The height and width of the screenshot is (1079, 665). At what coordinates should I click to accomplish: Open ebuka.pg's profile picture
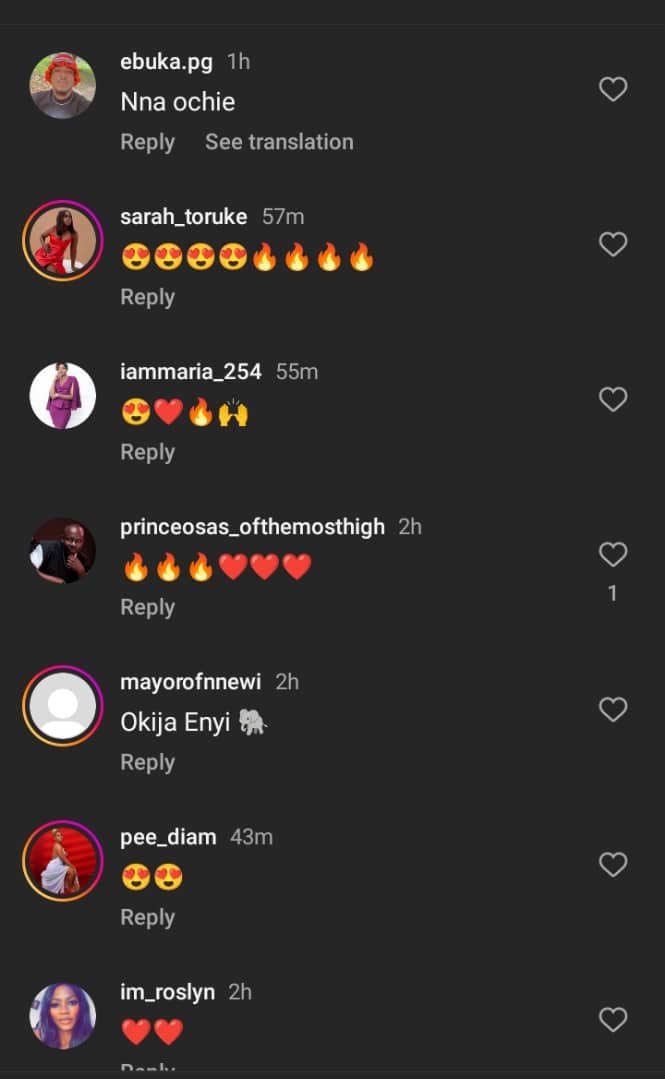click(62, 86)
